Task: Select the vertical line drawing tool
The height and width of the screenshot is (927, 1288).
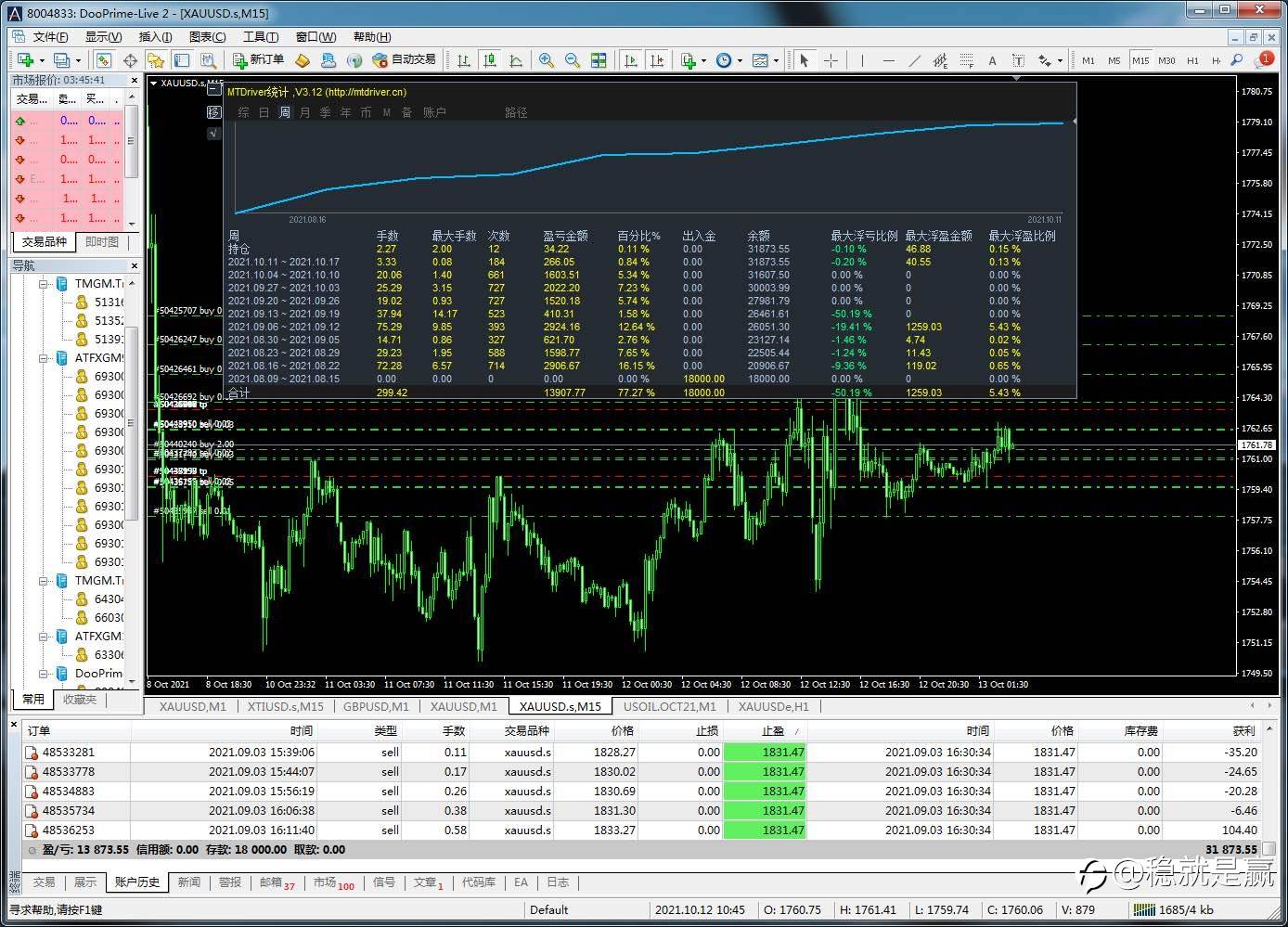Action: tap(862, 59)
